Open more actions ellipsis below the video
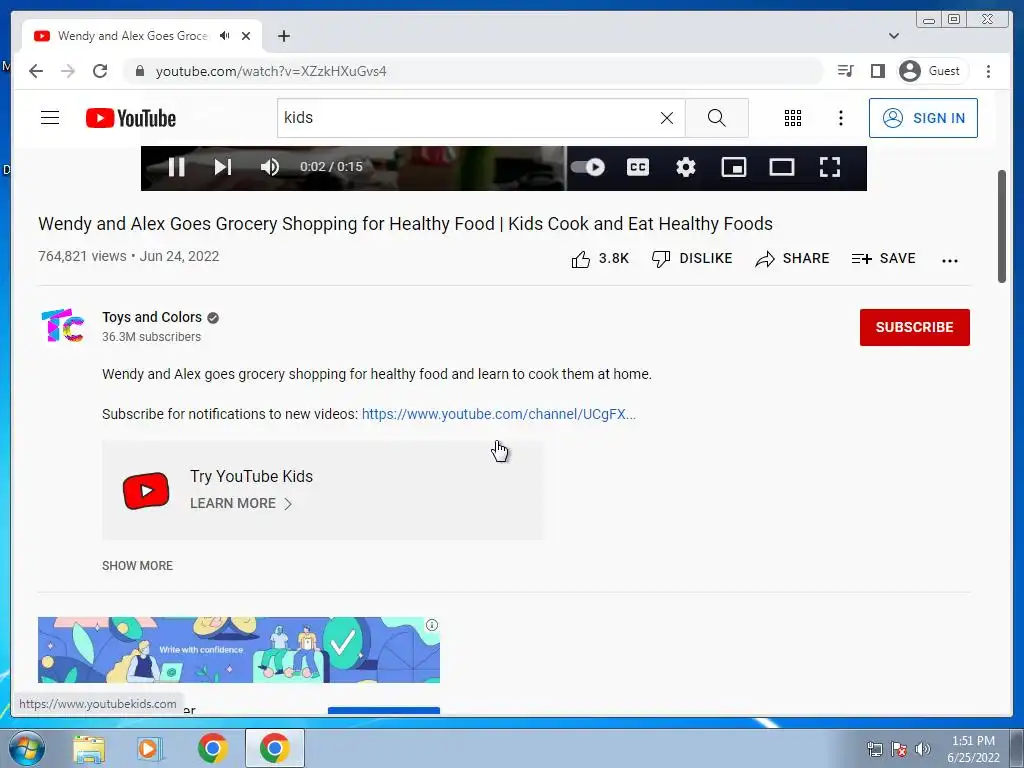Viewport: 1024px width, 768px height. click(x=950, y=260)
